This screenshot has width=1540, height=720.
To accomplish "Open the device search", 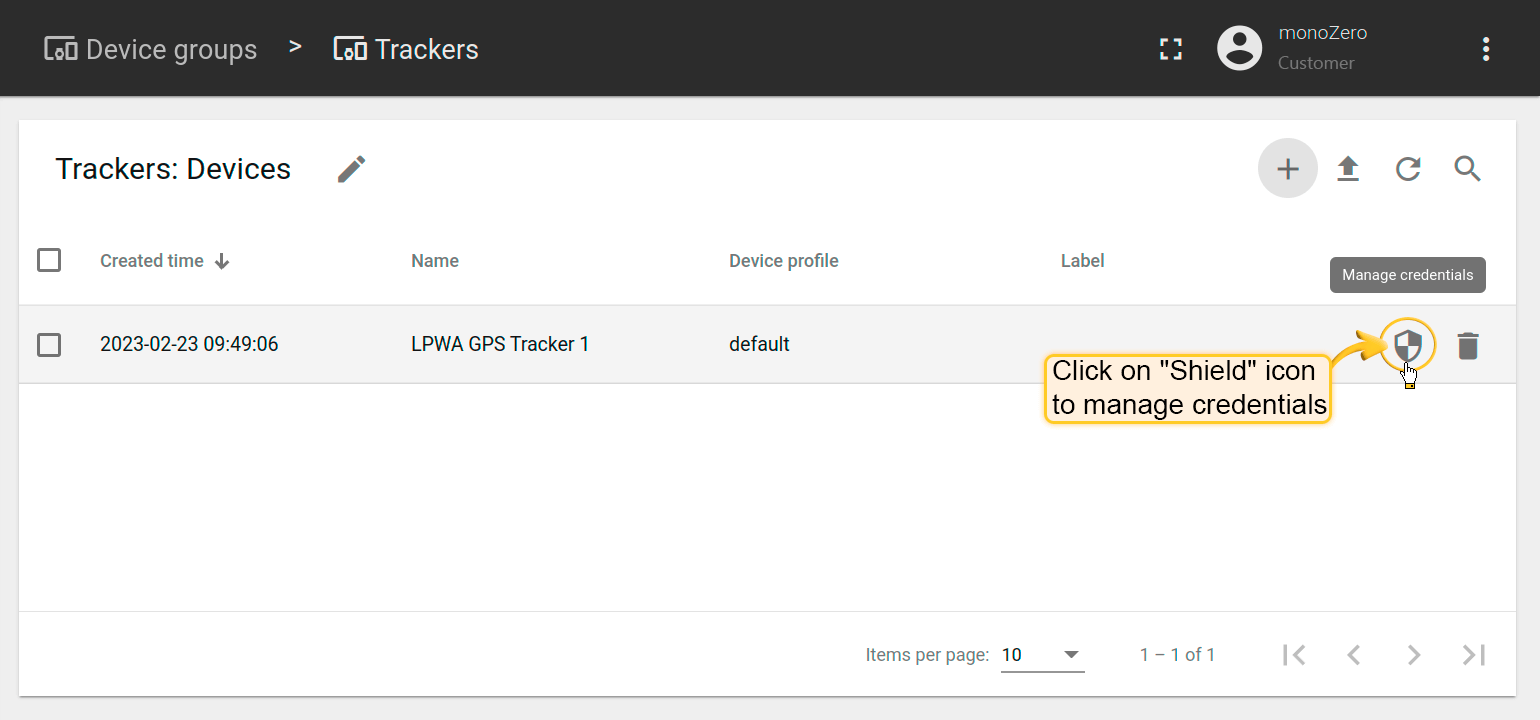I will click(x=1467, y=169).
